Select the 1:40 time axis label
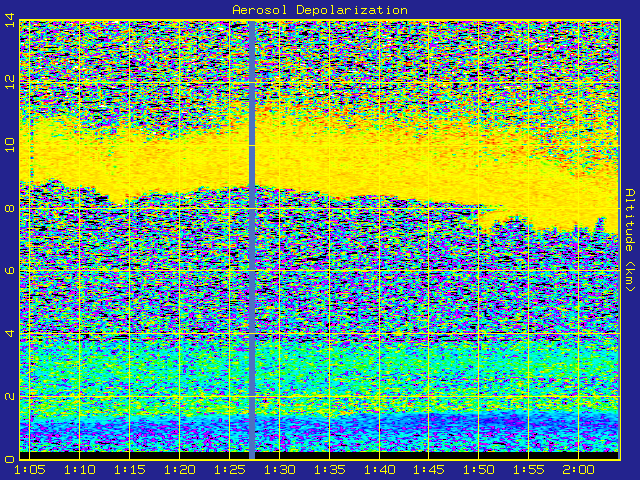640x480 pixels. point(380,470)
